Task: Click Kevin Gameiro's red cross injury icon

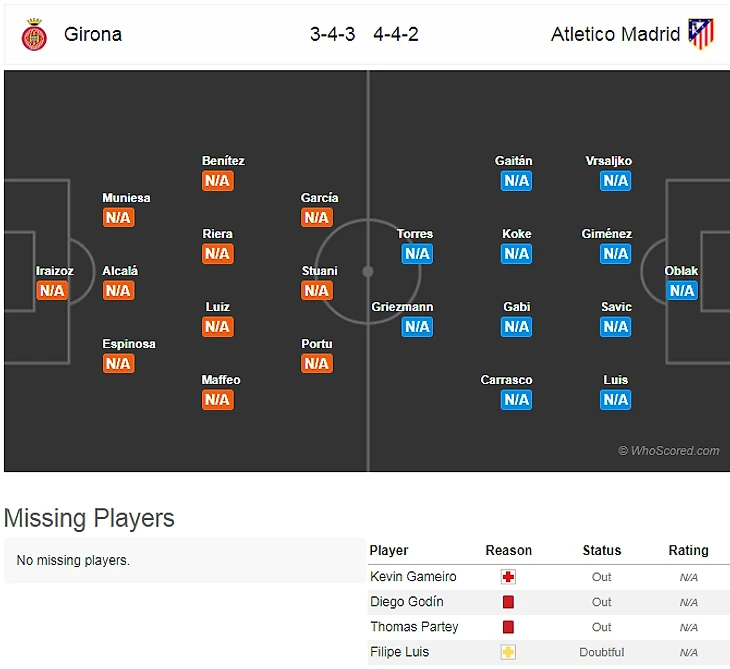Action: (x=508, y=577)
